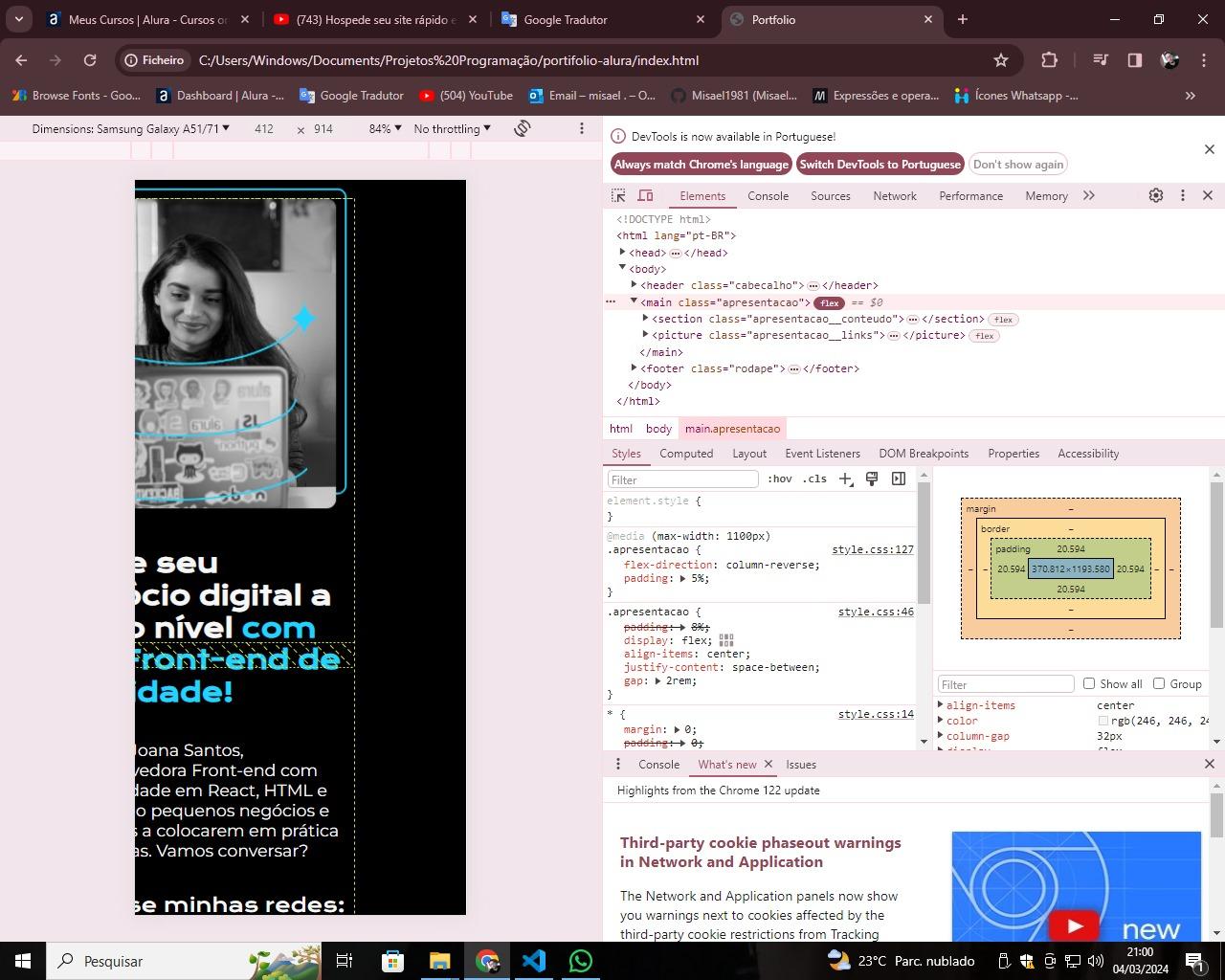Open the Event Listeners tab
The width and height of the screenshot is (1225, 980).
[822, 454]
